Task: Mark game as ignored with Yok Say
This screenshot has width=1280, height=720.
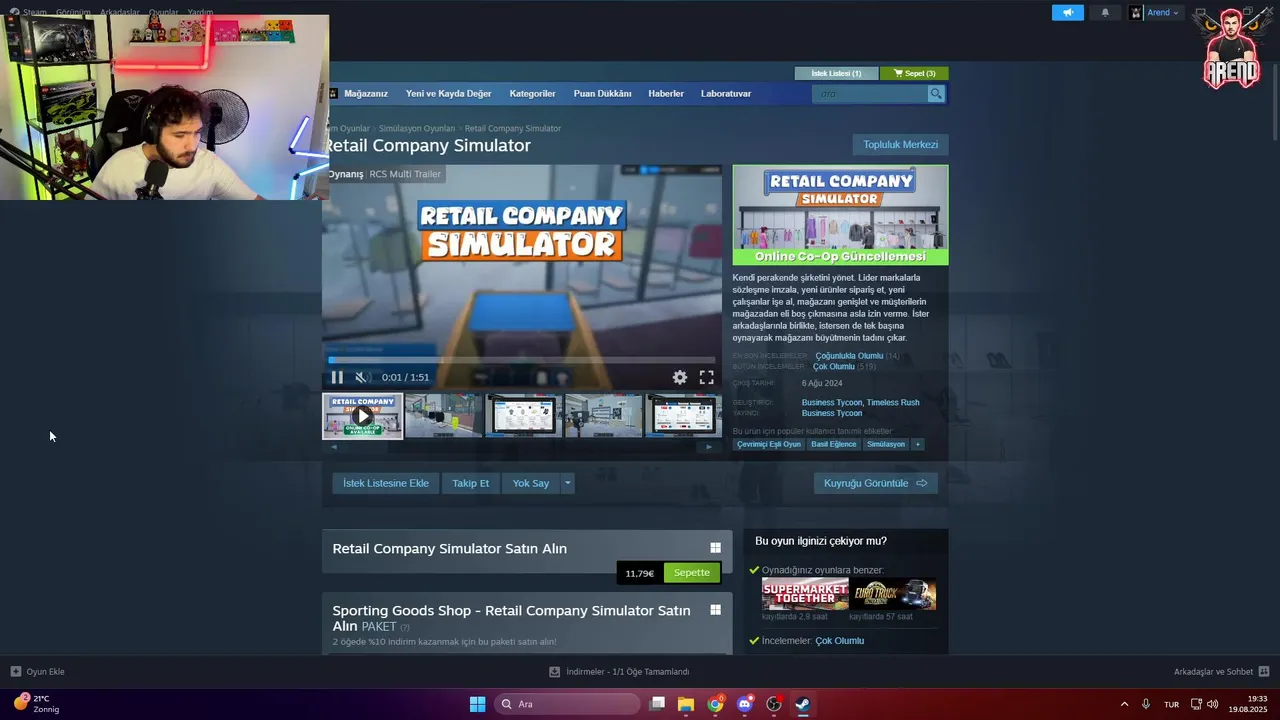Action: 531,483
